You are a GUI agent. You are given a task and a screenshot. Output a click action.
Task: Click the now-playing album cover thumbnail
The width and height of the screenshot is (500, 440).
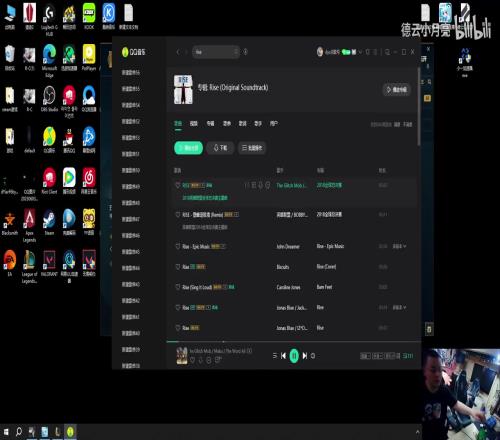click(x=182, y=355)
